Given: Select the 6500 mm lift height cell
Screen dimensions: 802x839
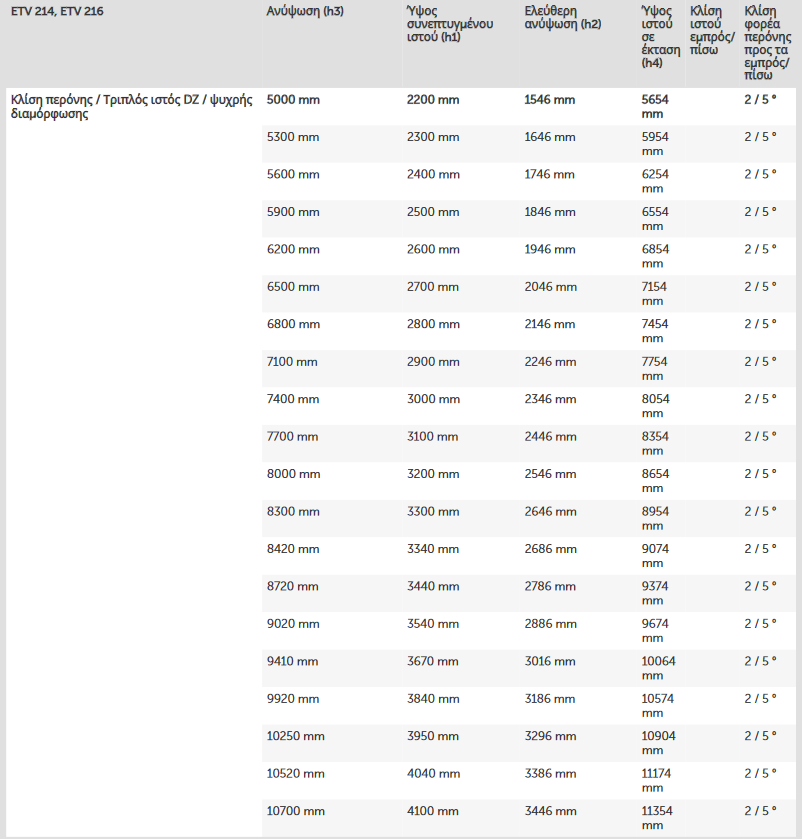Looking at the screenshot, I should coord(293,287).
